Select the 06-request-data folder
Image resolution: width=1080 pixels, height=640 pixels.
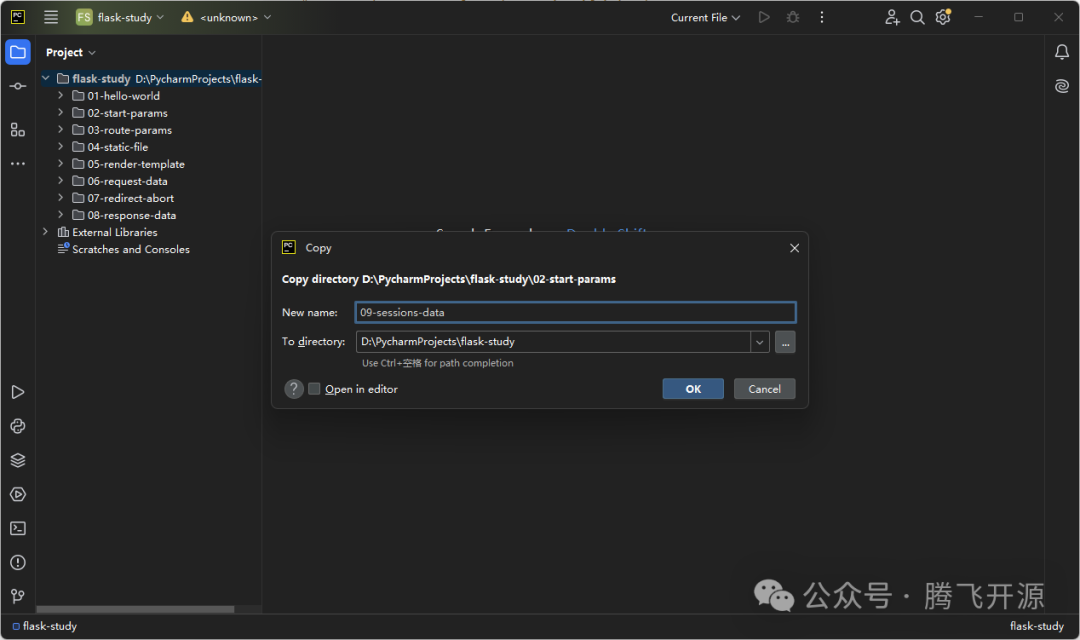(x=127, y=181)
